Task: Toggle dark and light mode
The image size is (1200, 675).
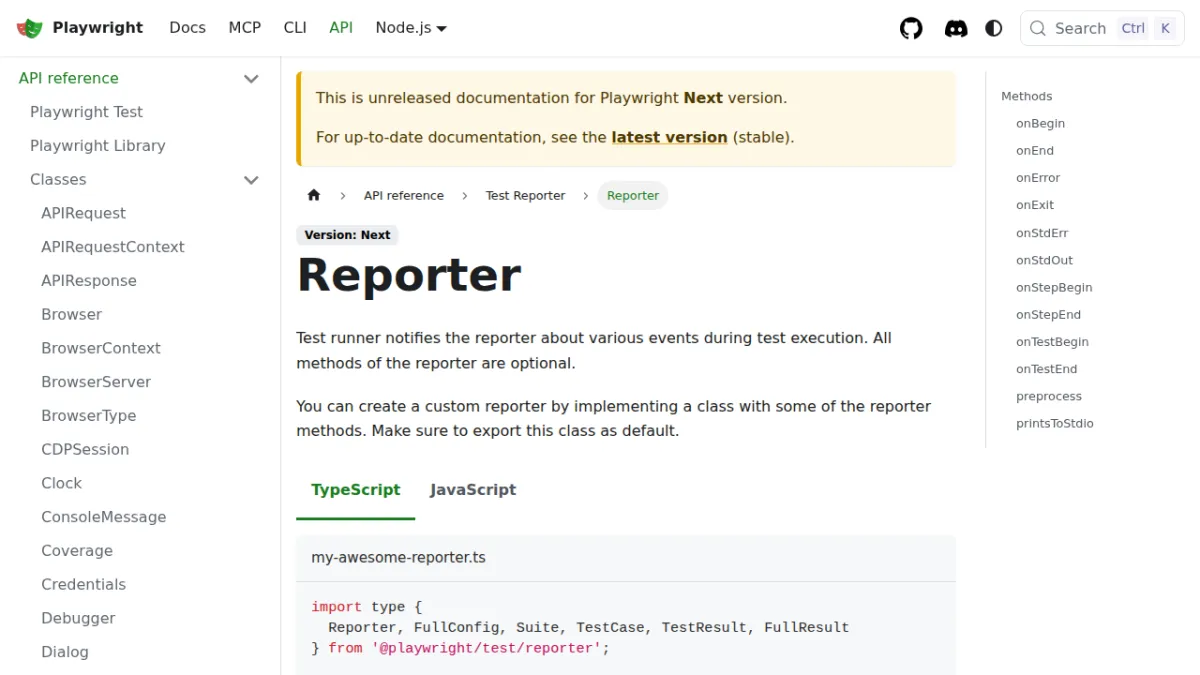Action: coord(994,28)
